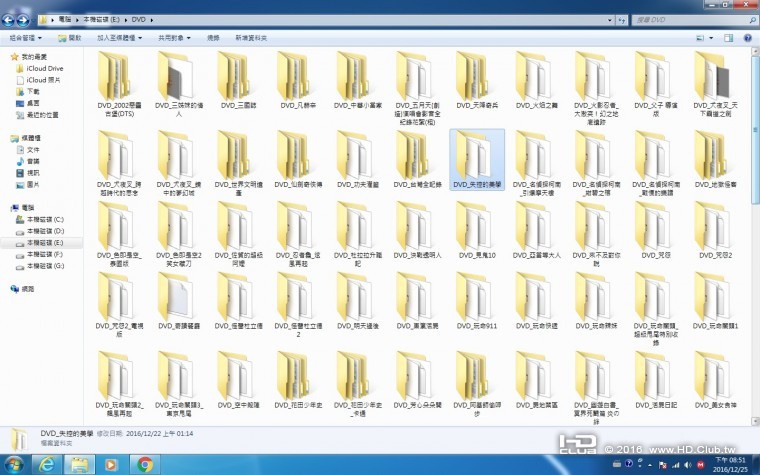Image resolution: width=760 pixels, height=475 pixels.
Task: Click the search magnifier icon
Action: click(753, 20)
